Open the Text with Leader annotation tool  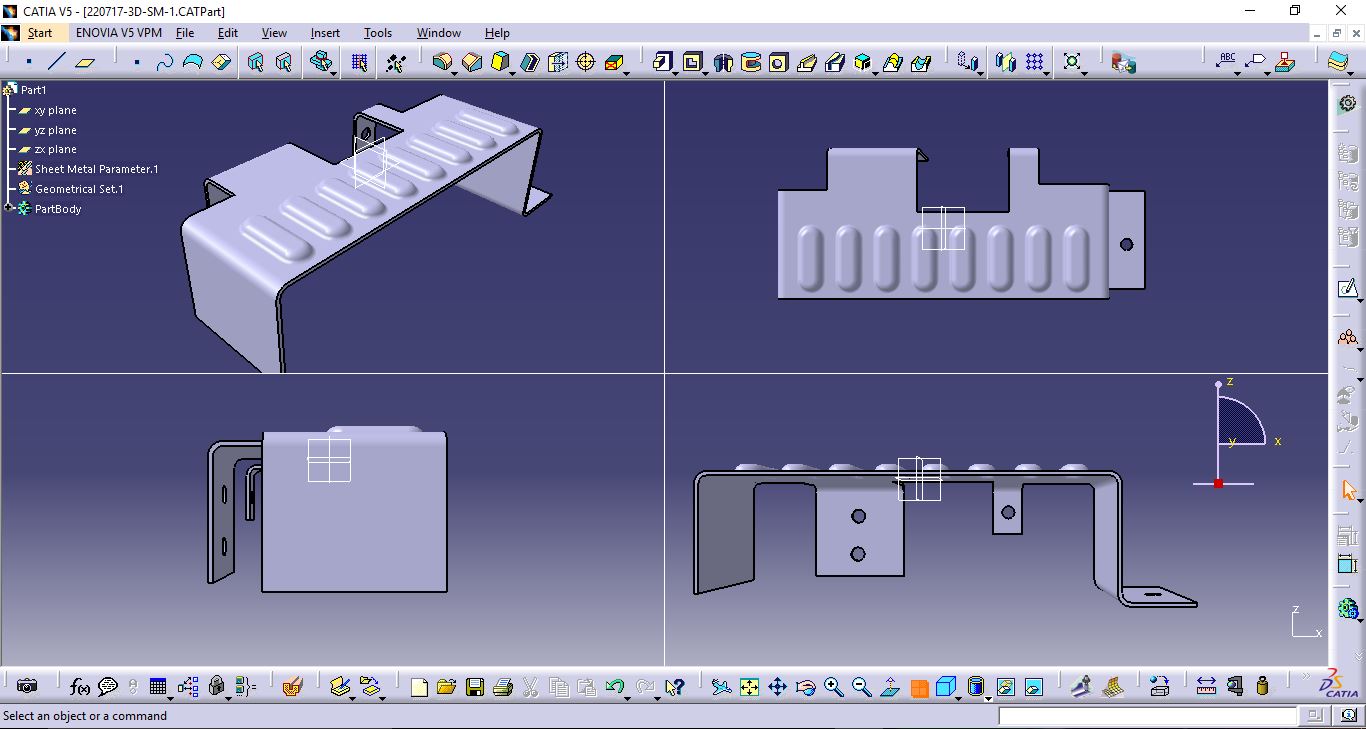(x=1226, y=62)
